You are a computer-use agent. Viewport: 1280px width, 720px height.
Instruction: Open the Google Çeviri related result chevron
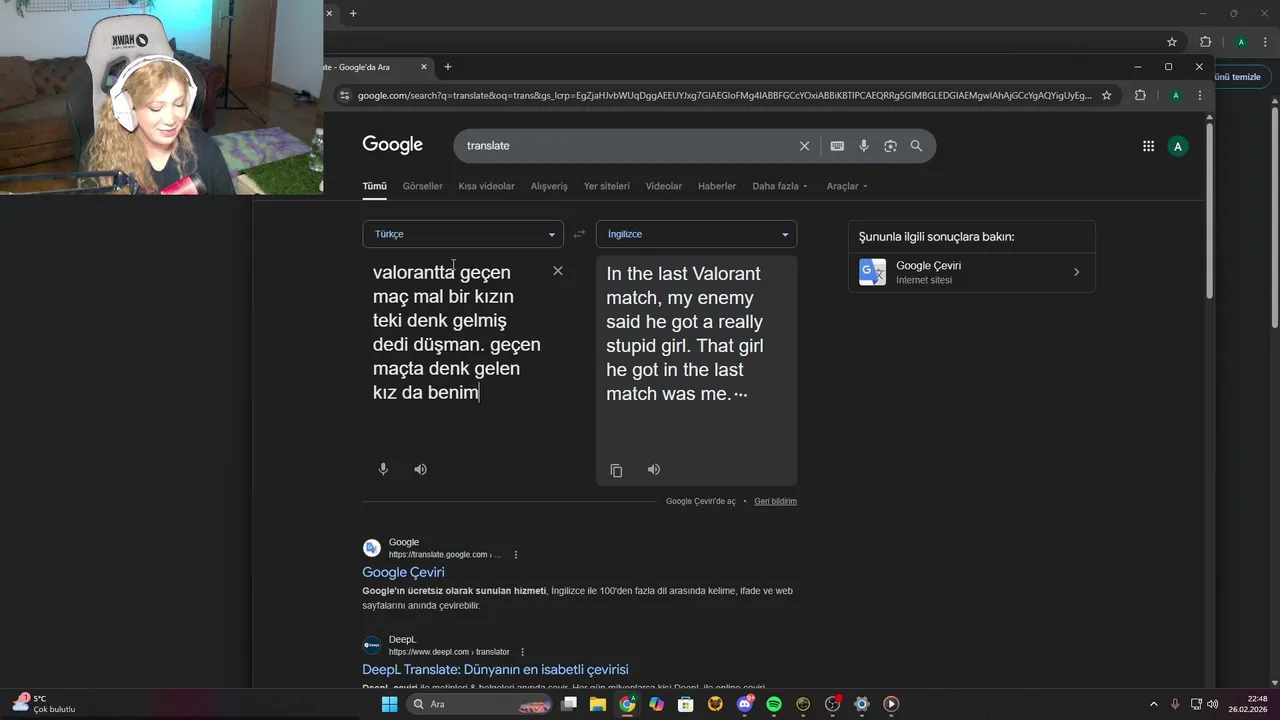[1076, 272]
